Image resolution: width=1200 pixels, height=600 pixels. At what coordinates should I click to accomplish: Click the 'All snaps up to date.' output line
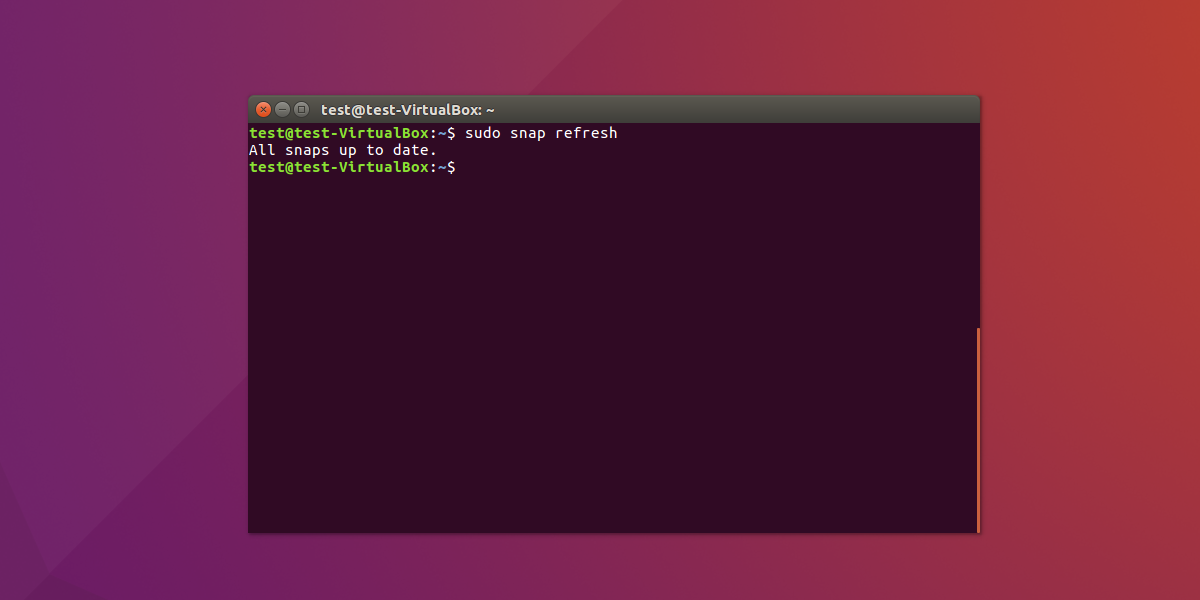pos(343,150)
